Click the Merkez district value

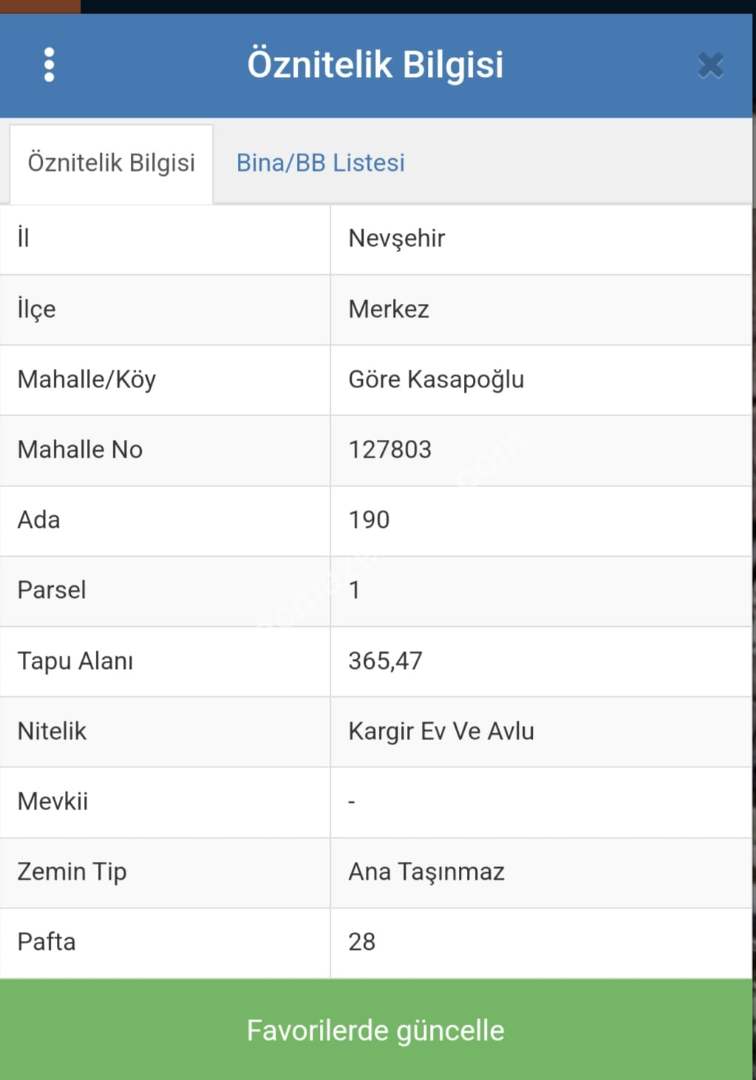pos(389,309)
